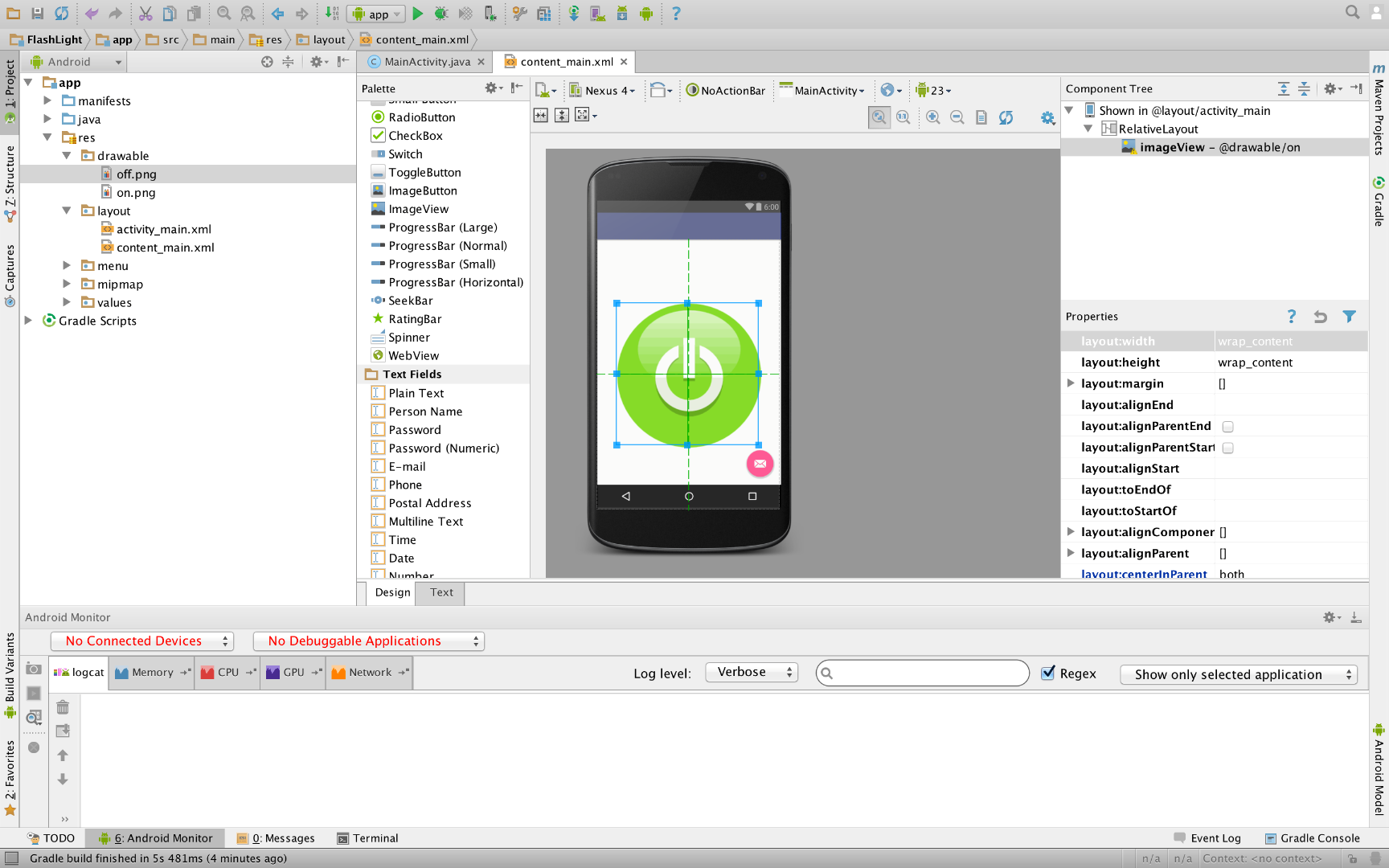
Task: Run the app with the green play icon
Action: pos(418,14)
